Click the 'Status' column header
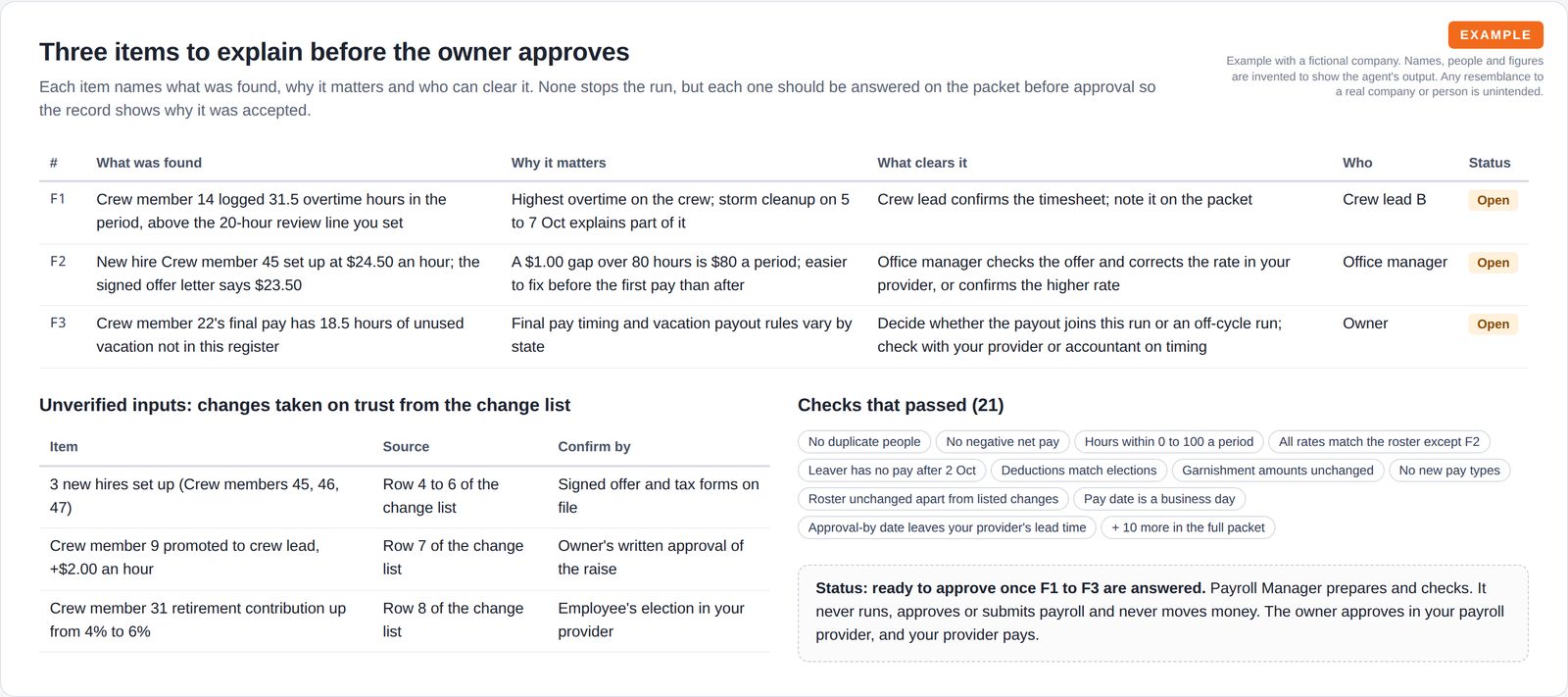1568x697 pixels. pyautogui.click(x=1490, y=163)
